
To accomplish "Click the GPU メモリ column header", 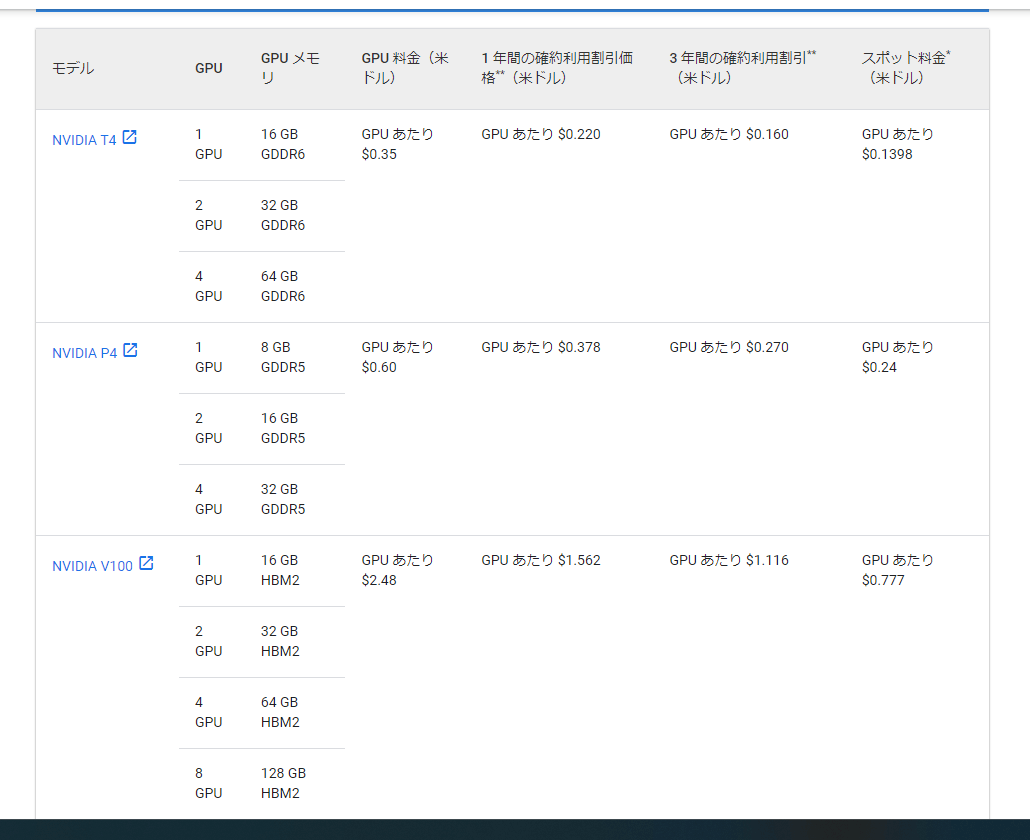I will [x=290, y=68].
